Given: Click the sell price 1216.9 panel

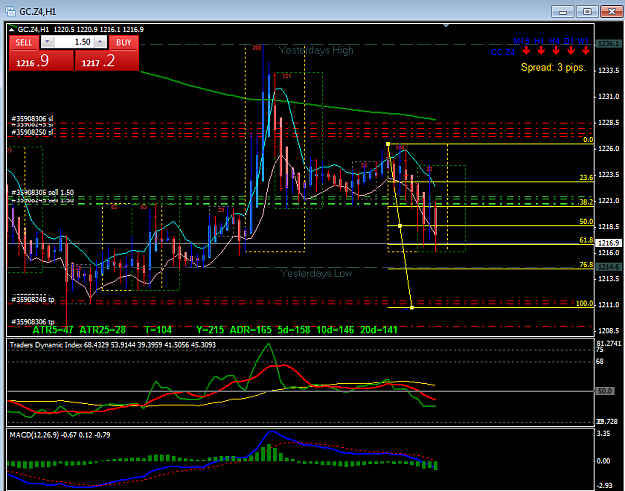Looking at the screenshot, I should [41, 61].
